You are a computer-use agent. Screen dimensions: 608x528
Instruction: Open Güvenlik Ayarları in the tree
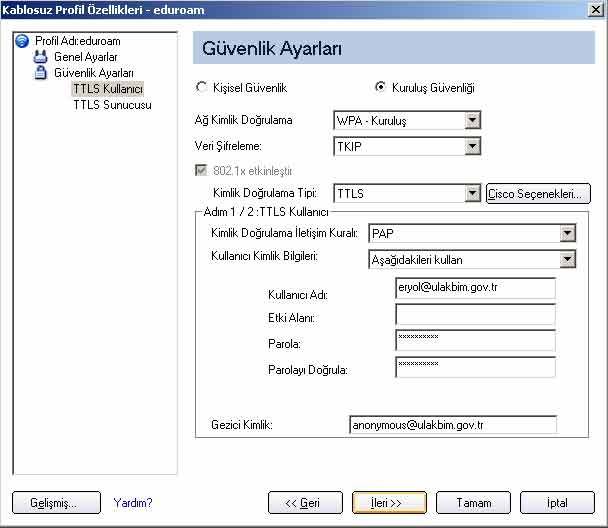tap(94, 73)
